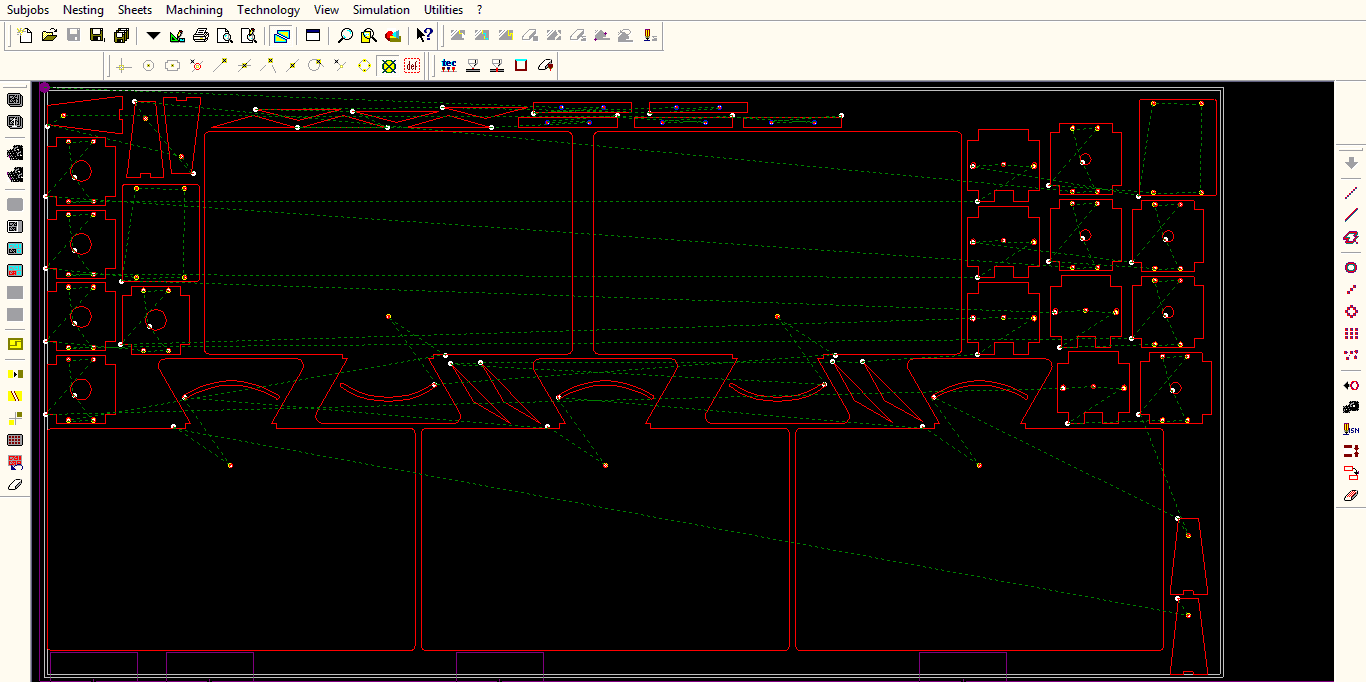The width and height of the screenshot is (1366, 682).
Task: Click the yellow diagonal-striped icon in left sidebar
Action: pos(15,396)
